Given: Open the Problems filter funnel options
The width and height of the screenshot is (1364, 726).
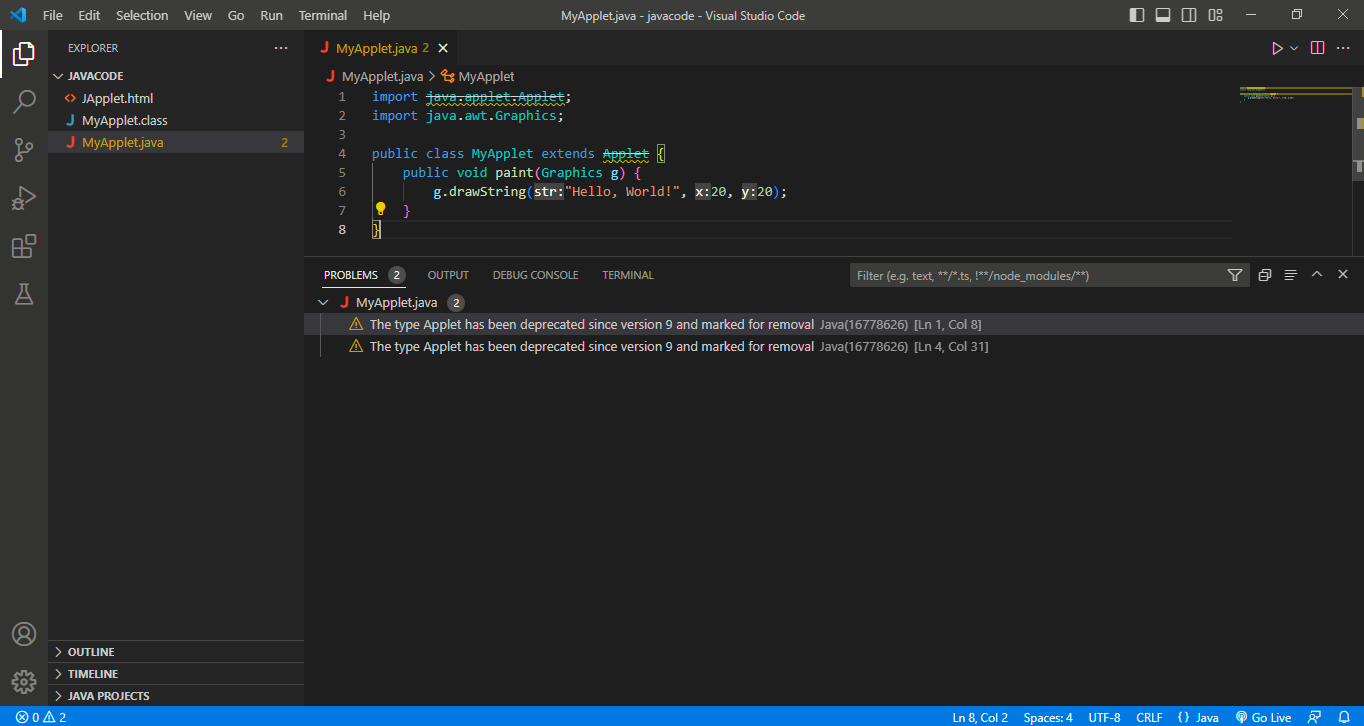Looking at the screenshot, I should (x=1235, y=275).
